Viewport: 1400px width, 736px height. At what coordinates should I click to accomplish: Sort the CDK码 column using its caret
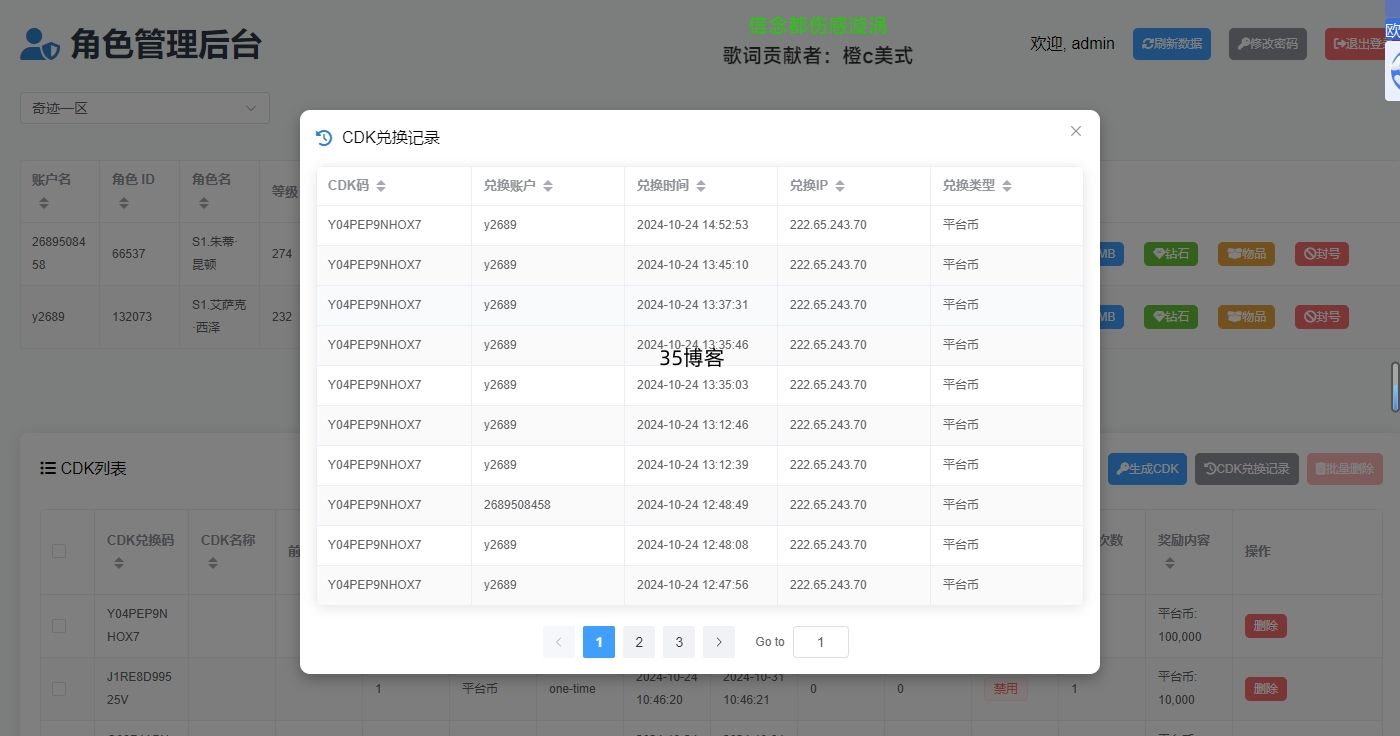click(381, 185)
